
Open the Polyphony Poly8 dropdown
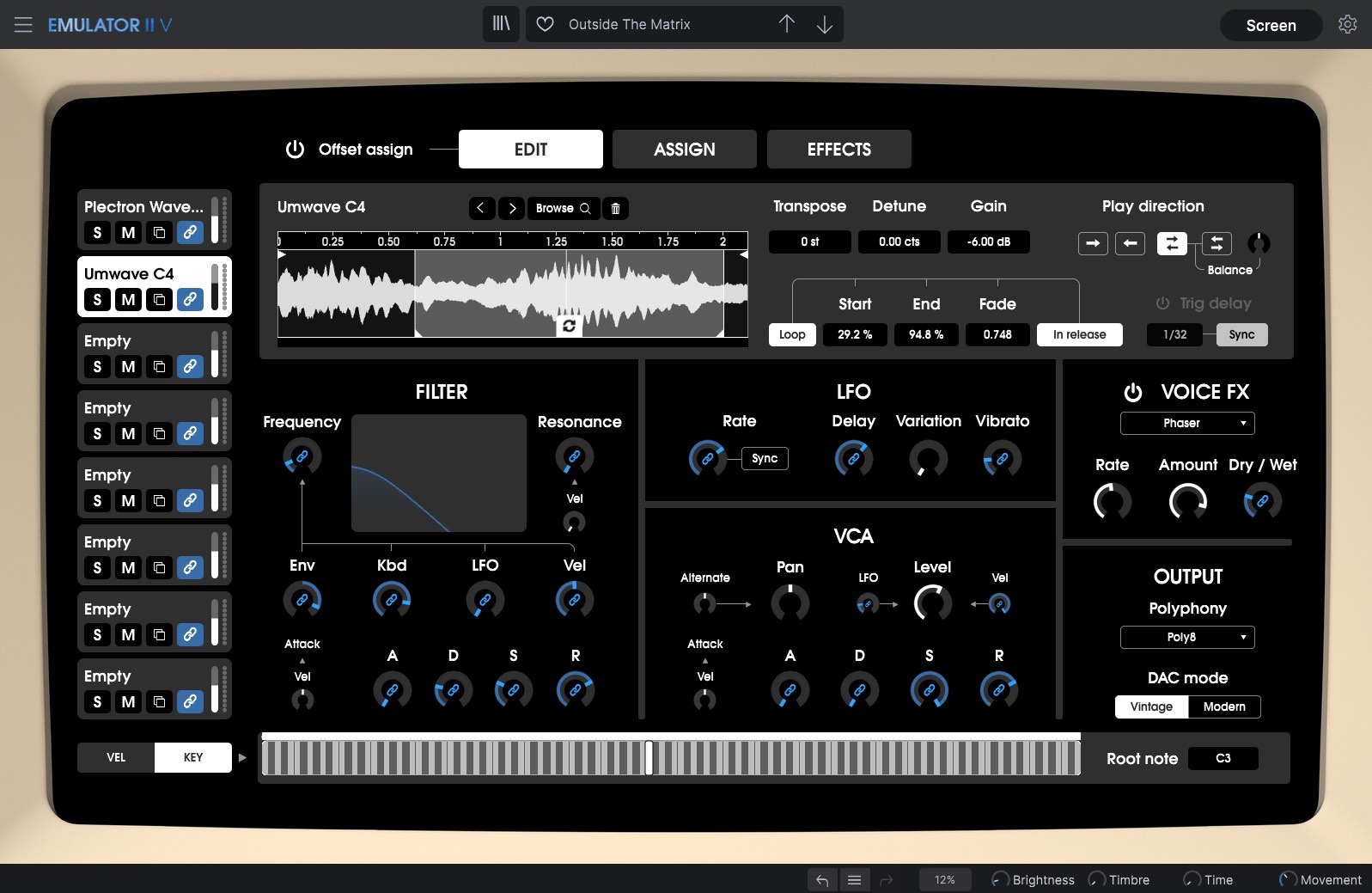coord(1187,637)
